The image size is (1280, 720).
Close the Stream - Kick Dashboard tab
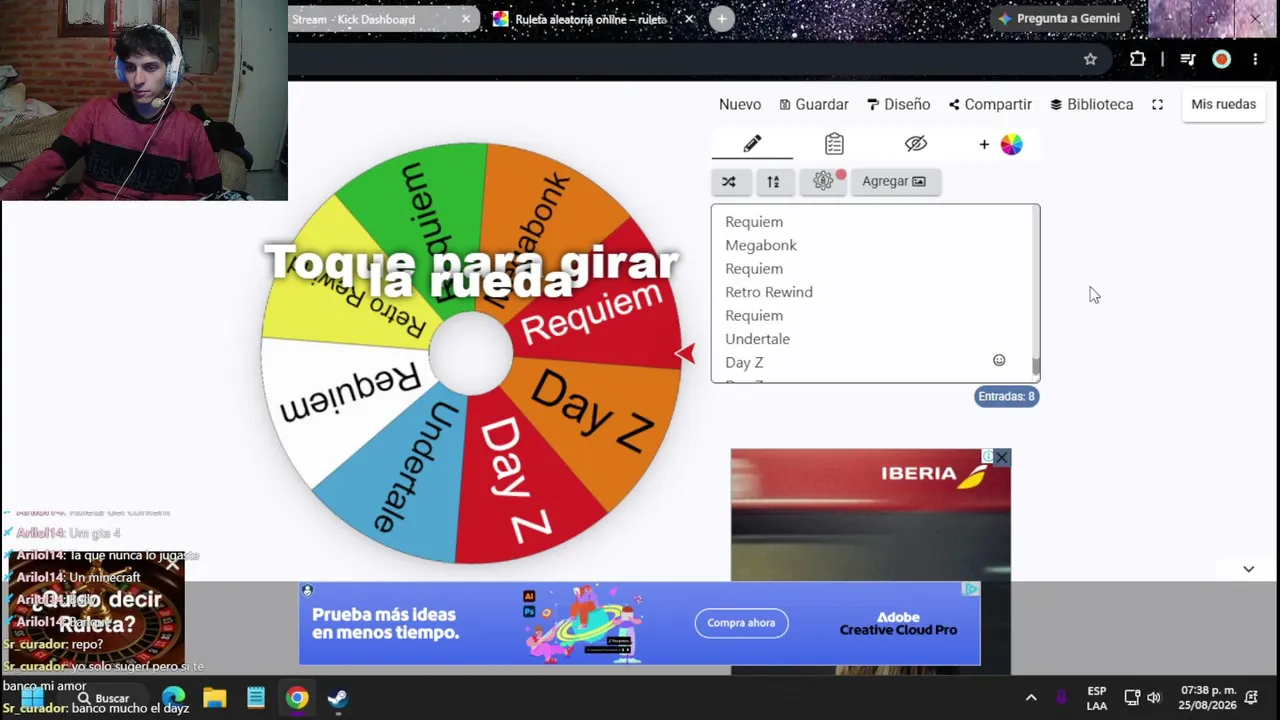pos(466,19)
